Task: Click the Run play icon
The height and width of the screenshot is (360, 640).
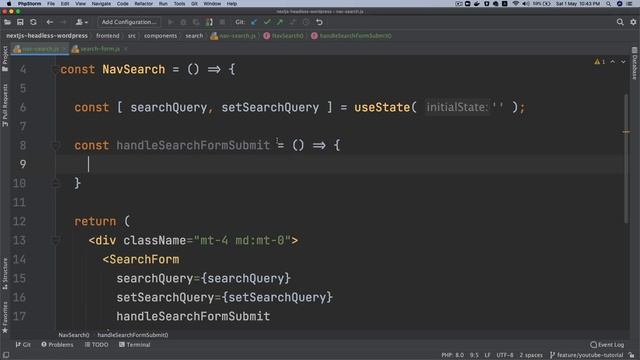Action: pos(171,22)
